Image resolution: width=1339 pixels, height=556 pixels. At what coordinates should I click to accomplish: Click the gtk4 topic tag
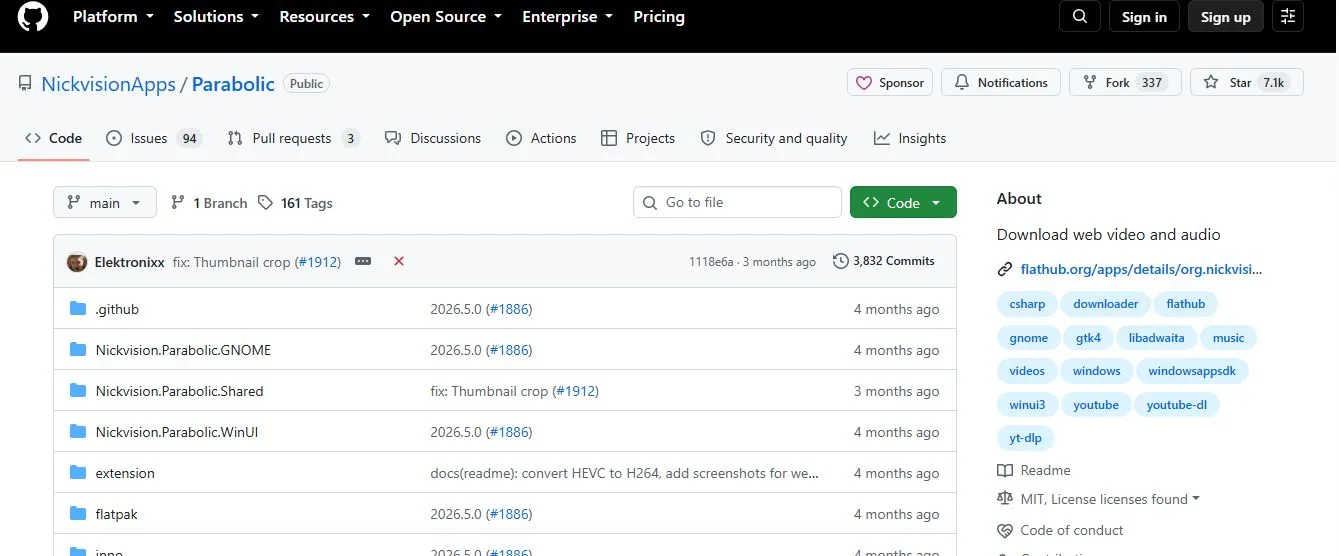1088,338
